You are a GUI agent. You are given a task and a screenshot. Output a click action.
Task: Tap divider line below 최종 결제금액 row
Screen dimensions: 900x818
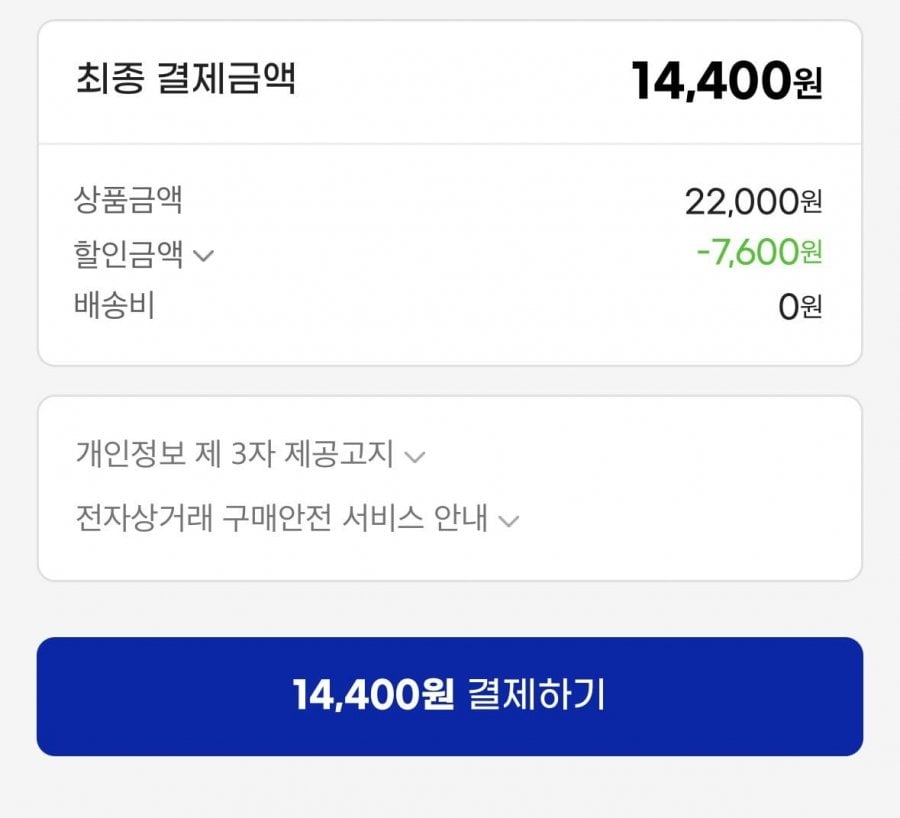click(x=449, y=144)
